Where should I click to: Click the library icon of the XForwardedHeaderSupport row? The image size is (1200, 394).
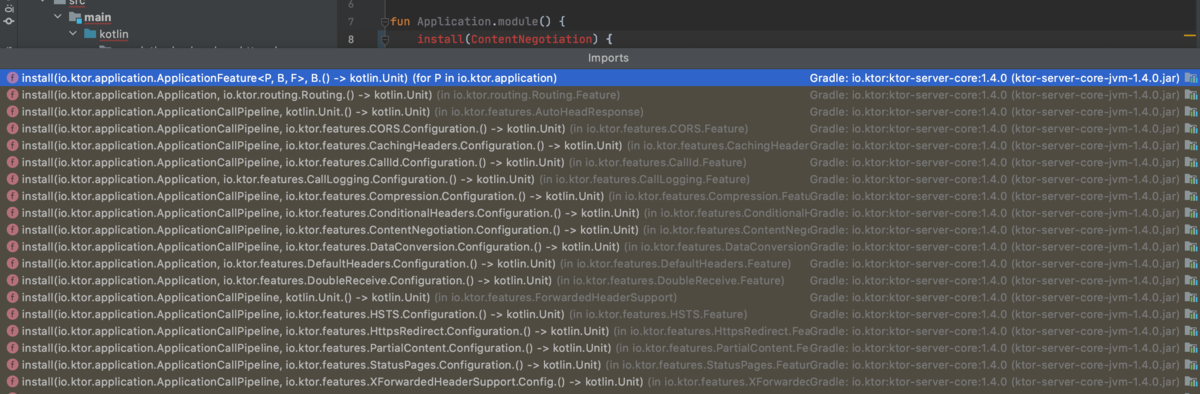pyautogui.click(x=1191, y=382)
